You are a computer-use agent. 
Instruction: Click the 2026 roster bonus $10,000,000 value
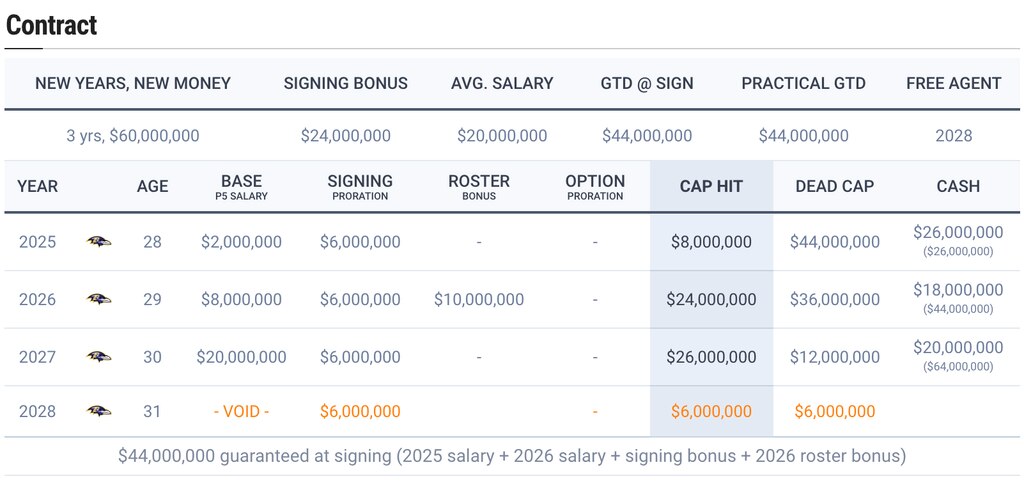pos(479,299)
